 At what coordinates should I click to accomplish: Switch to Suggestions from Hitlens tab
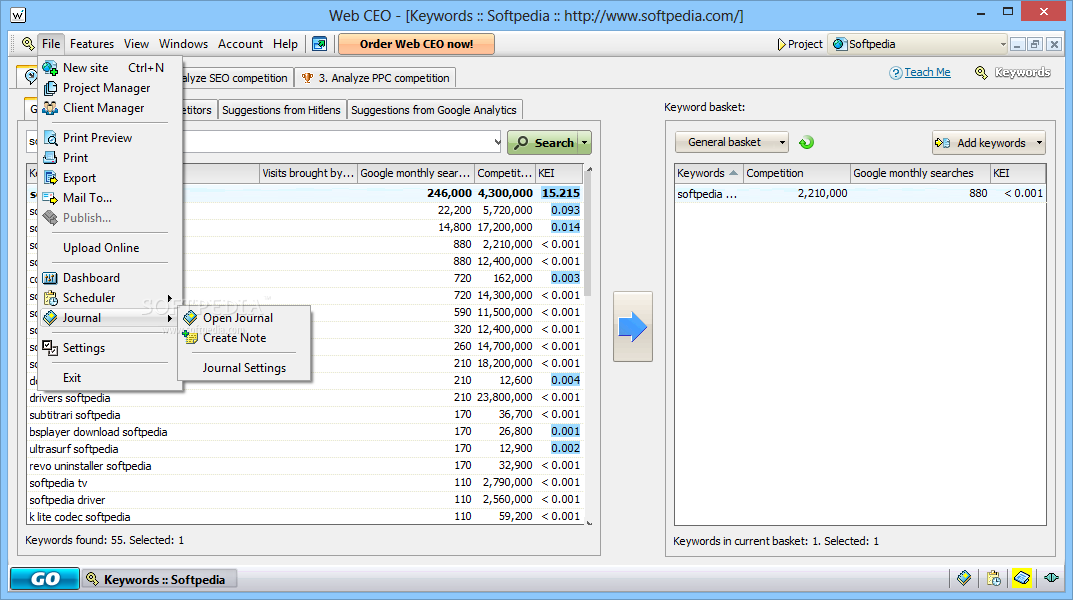click(281, 110)
